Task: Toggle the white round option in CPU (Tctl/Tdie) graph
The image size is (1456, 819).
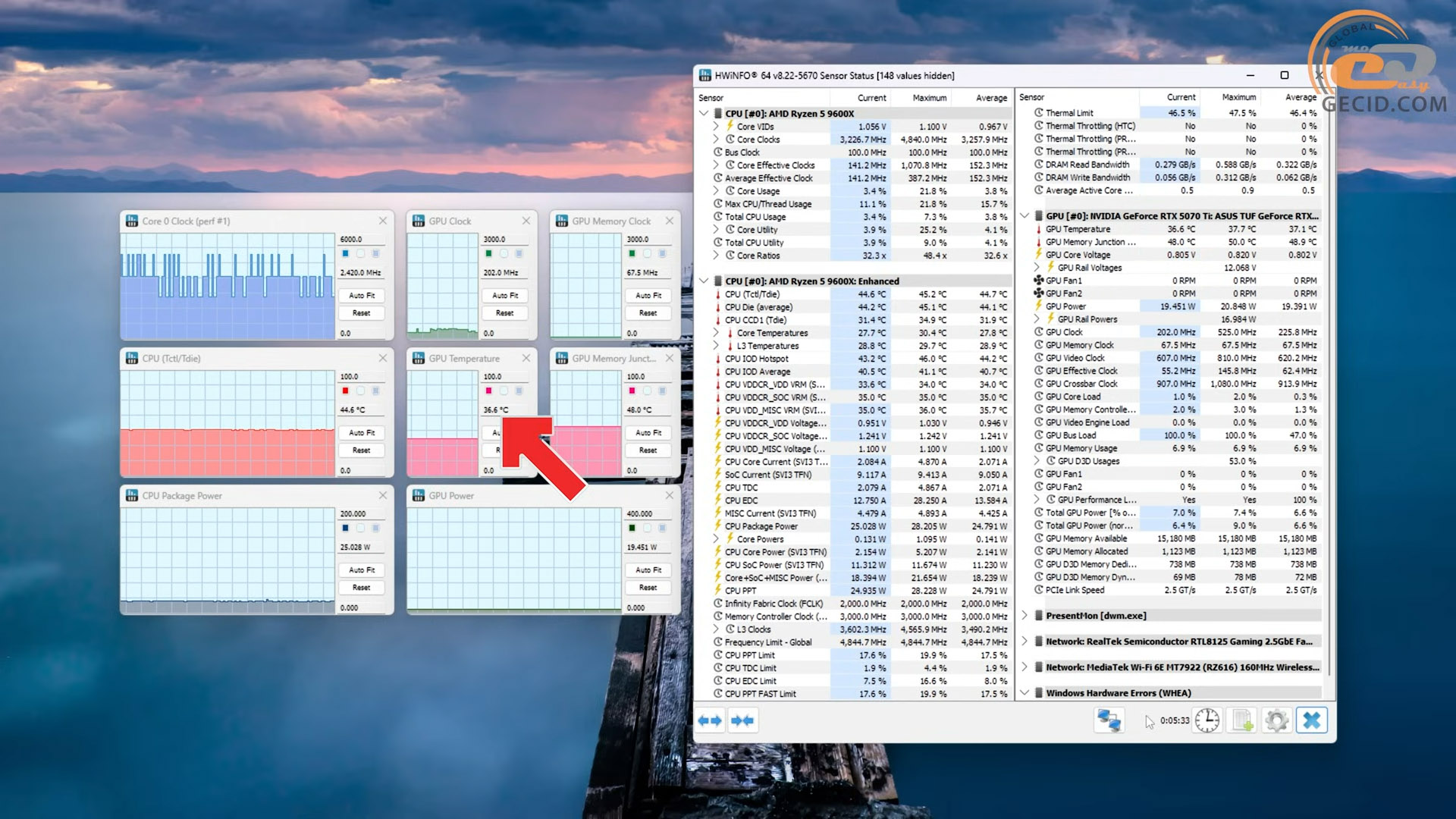Action: coord(361,391)
